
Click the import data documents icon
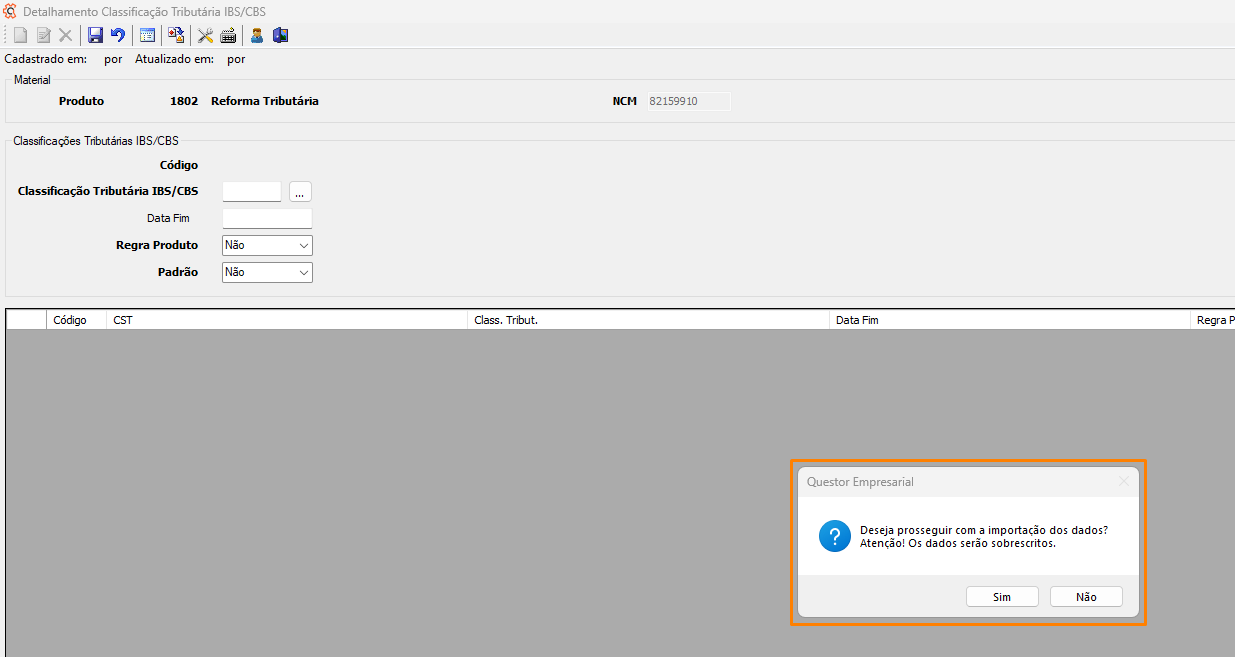point(176,35)
